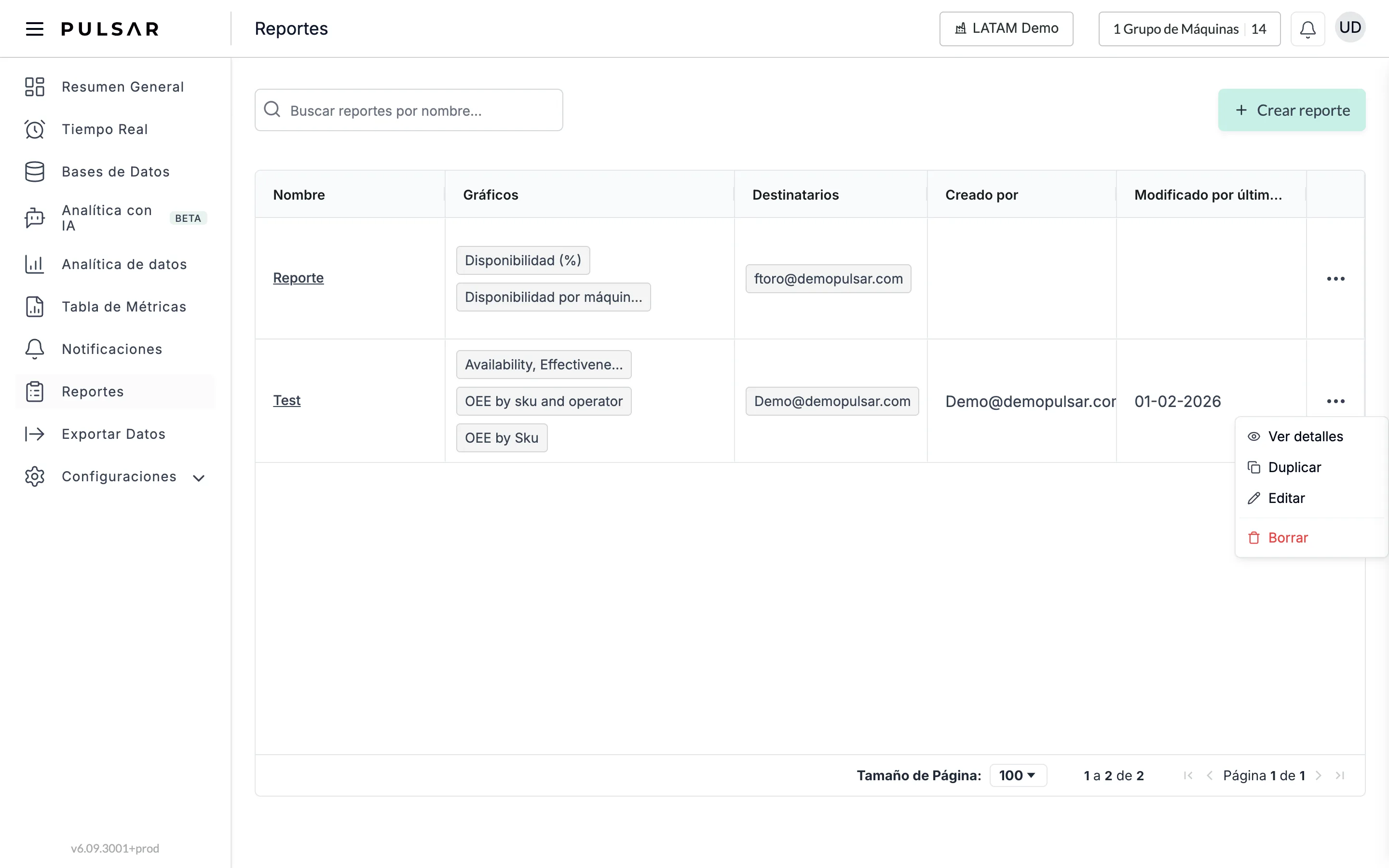The width and height of the screenshot is (1389, 868).
Task: Open the notifications bell in header
Action: (x=1307, y=29)
